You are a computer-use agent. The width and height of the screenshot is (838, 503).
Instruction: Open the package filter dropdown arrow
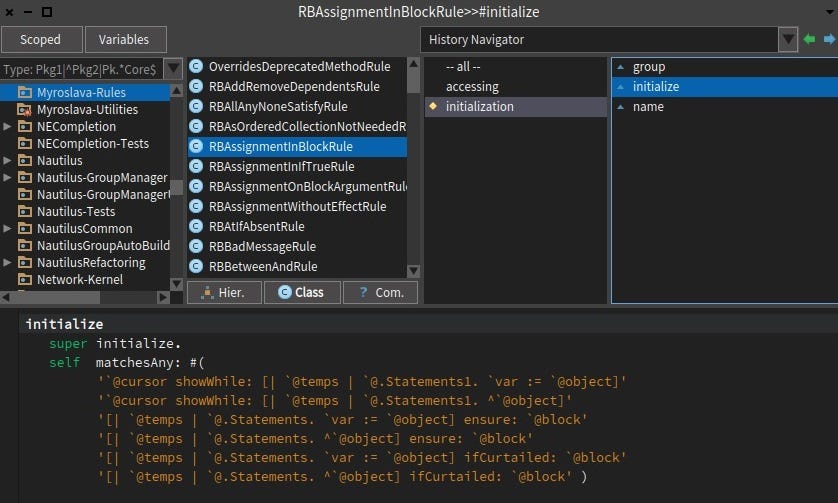[173, 69]
